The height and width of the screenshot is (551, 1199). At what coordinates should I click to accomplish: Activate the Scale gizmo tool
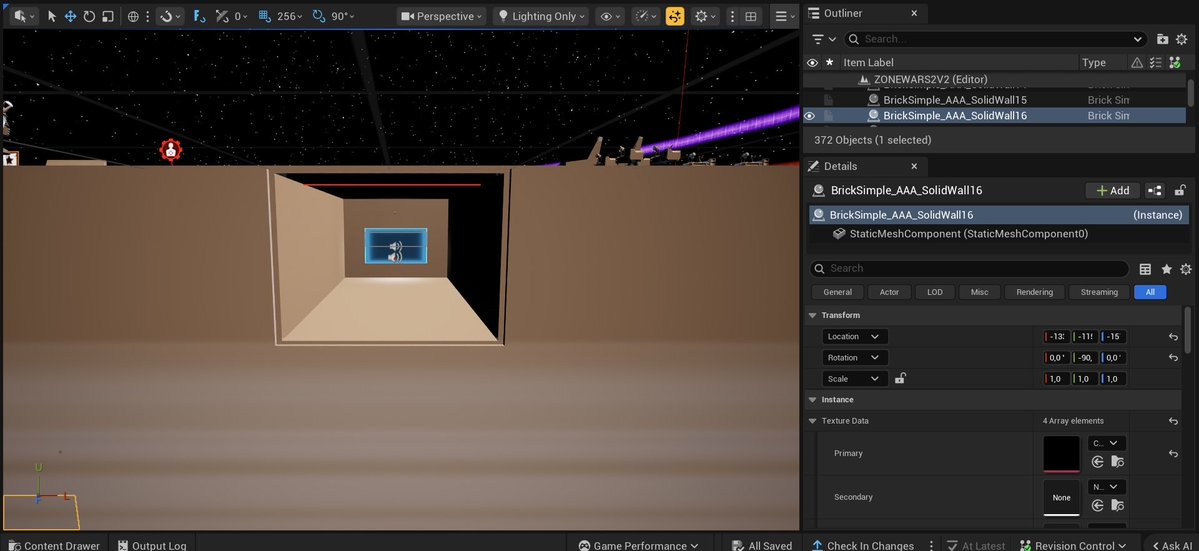coord(107,16)
